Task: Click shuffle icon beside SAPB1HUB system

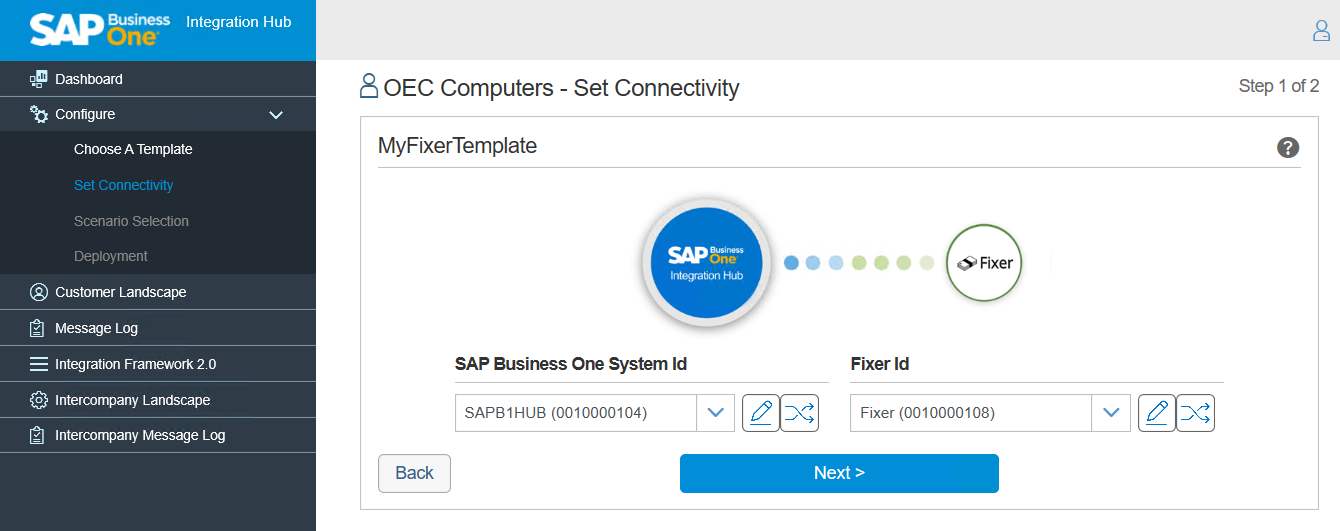Action: (x=799, y=413)
